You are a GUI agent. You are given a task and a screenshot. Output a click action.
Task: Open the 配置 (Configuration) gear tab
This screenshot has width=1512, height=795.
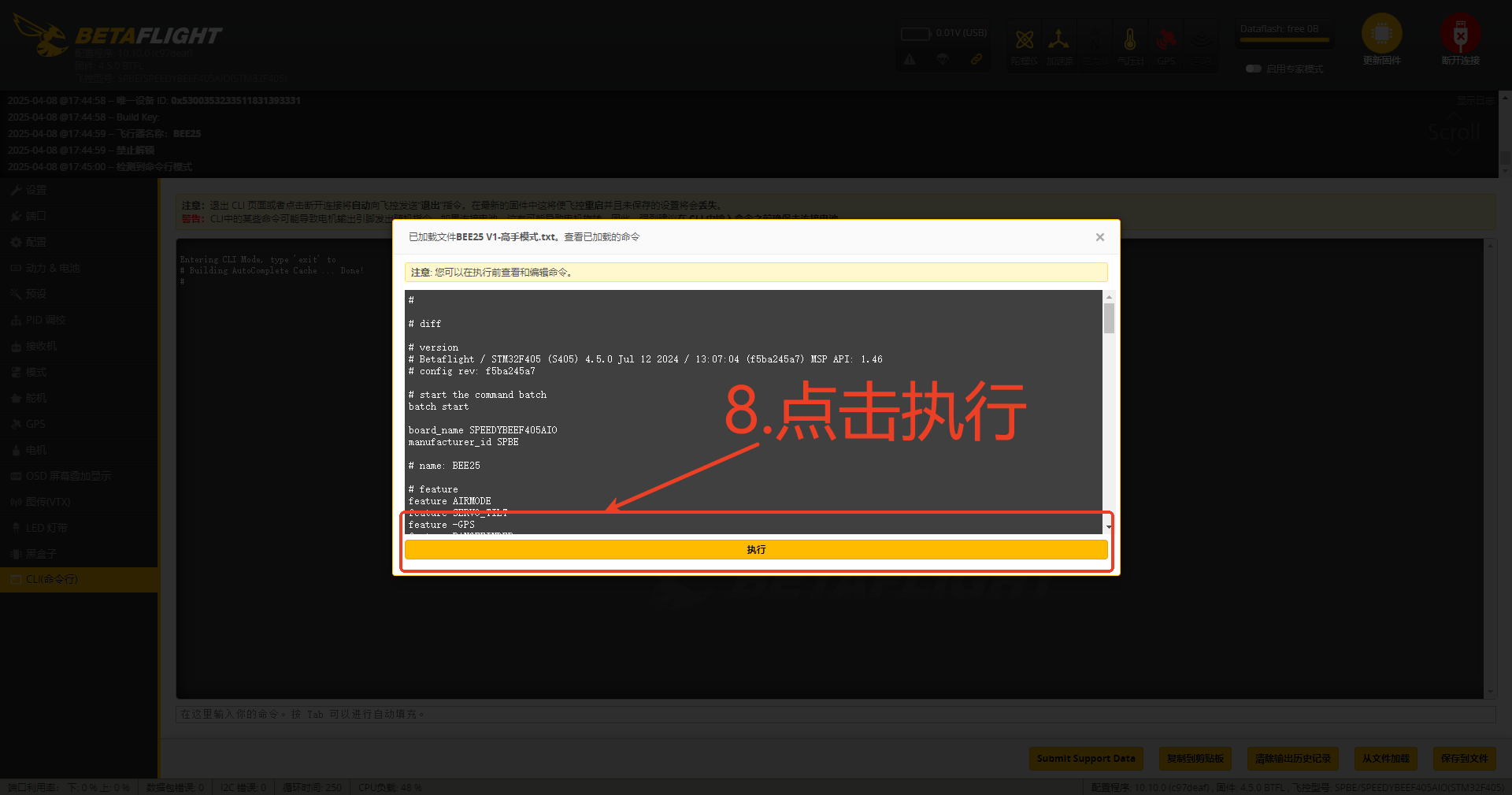79,242
